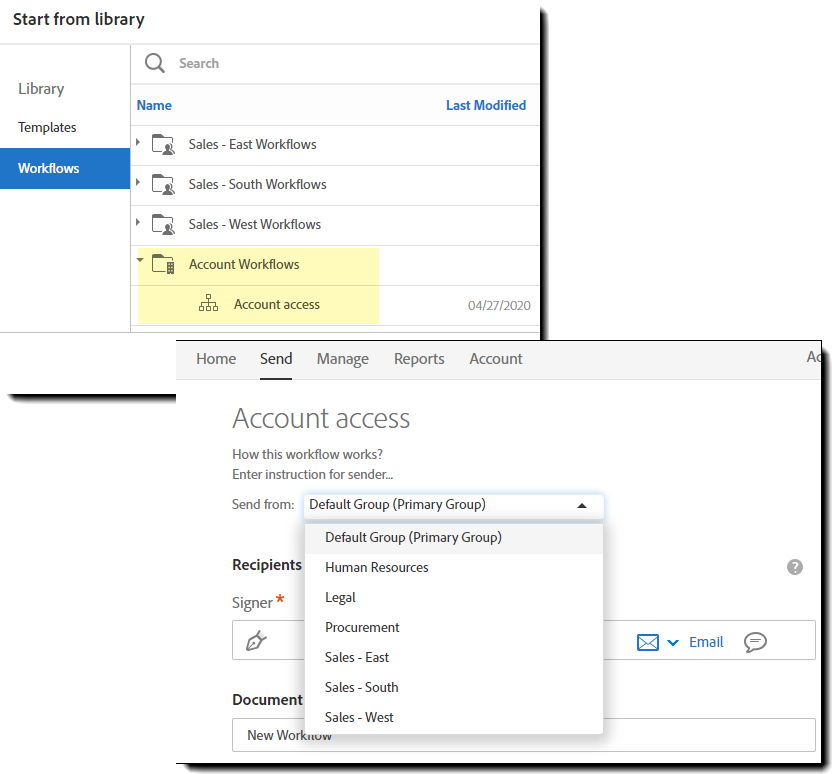Click the Sales - South Workflows folder icon
Viewport: 832px width, 774px height.
click(x=163, y=184)
